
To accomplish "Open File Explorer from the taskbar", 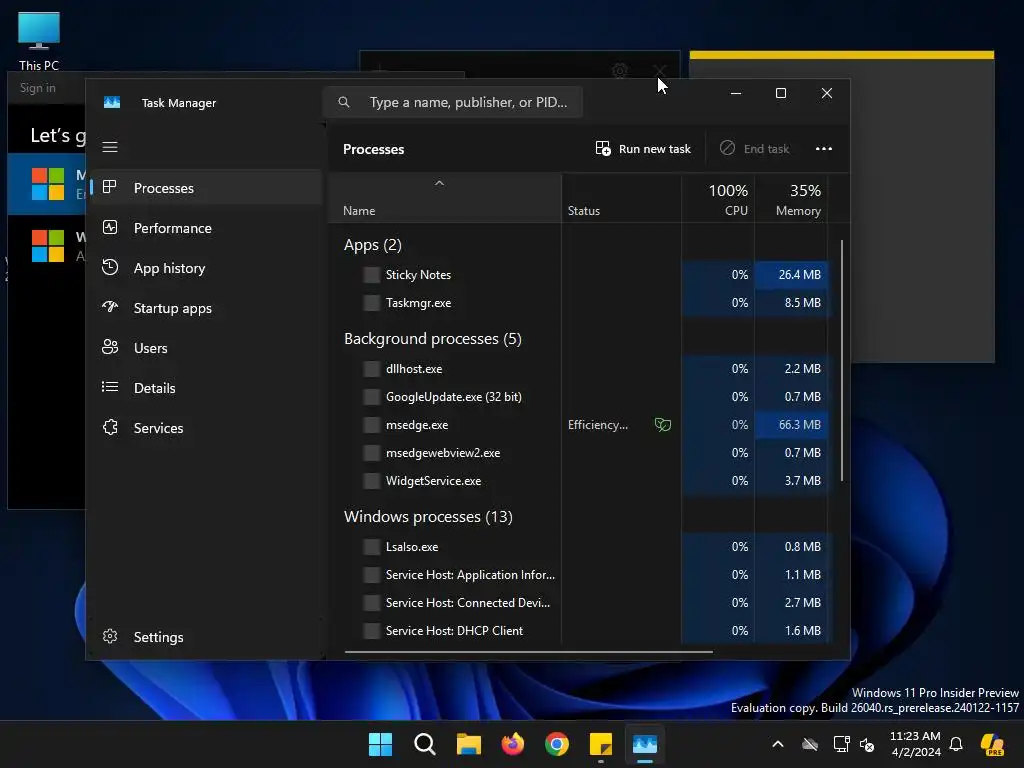I will point(468,744).
